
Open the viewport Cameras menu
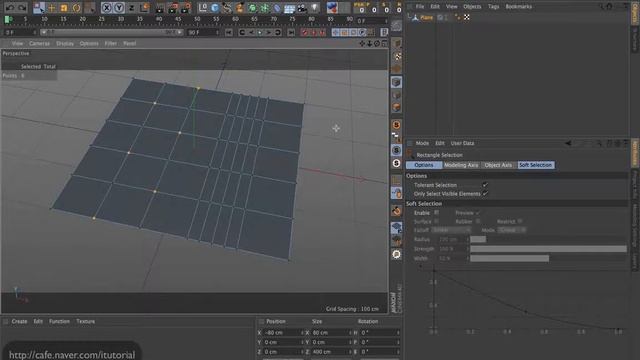40,43
